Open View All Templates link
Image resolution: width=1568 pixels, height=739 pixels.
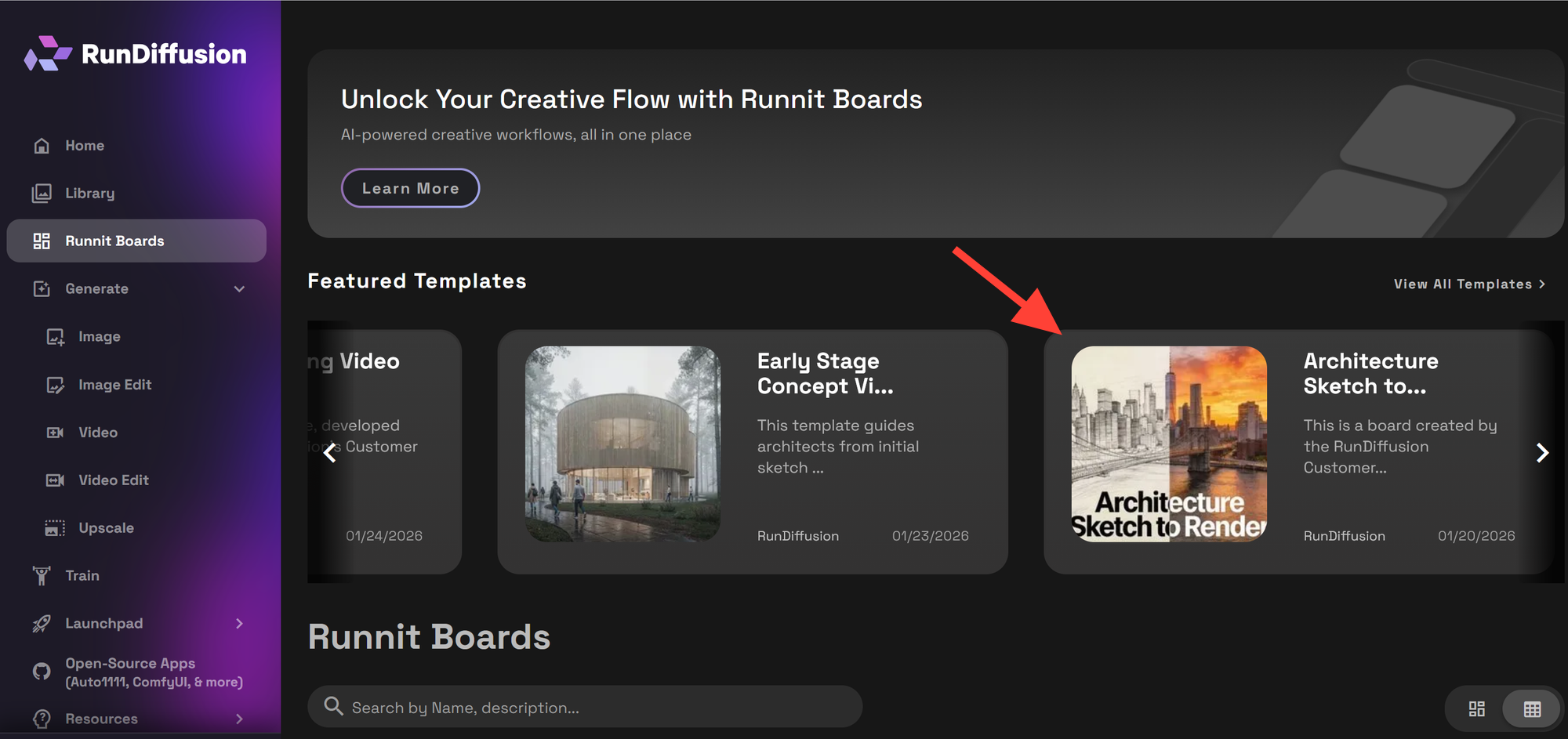click(x=1468, y=284)
